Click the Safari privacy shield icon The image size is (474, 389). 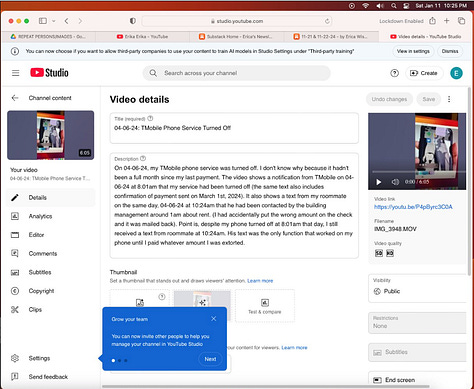coord(133,21)
